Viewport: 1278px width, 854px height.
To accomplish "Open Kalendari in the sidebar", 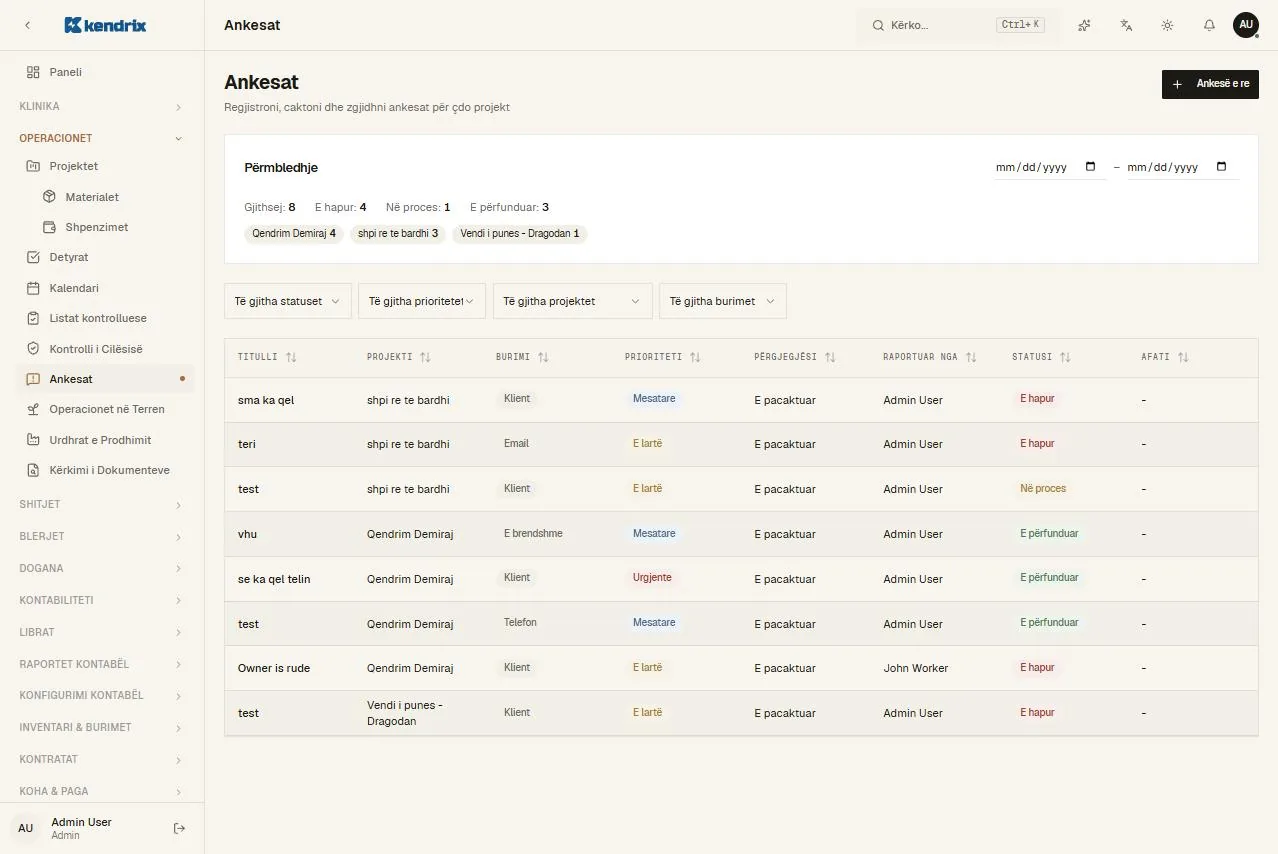I will 102,288.
